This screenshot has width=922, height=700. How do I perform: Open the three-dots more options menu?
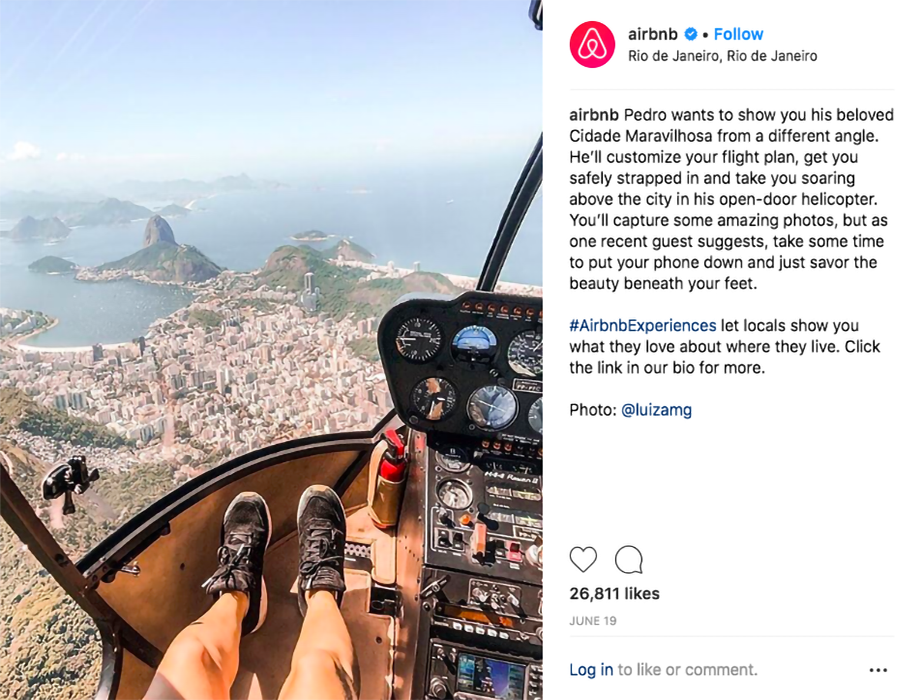[878, 670]
